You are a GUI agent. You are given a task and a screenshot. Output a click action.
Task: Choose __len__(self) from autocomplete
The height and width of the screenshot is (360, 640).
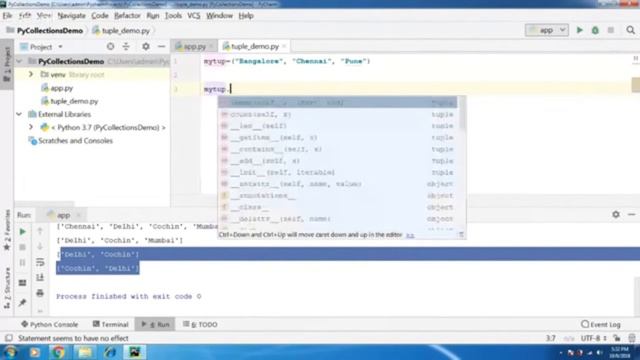pyautogui.click(x=337, y=126)
